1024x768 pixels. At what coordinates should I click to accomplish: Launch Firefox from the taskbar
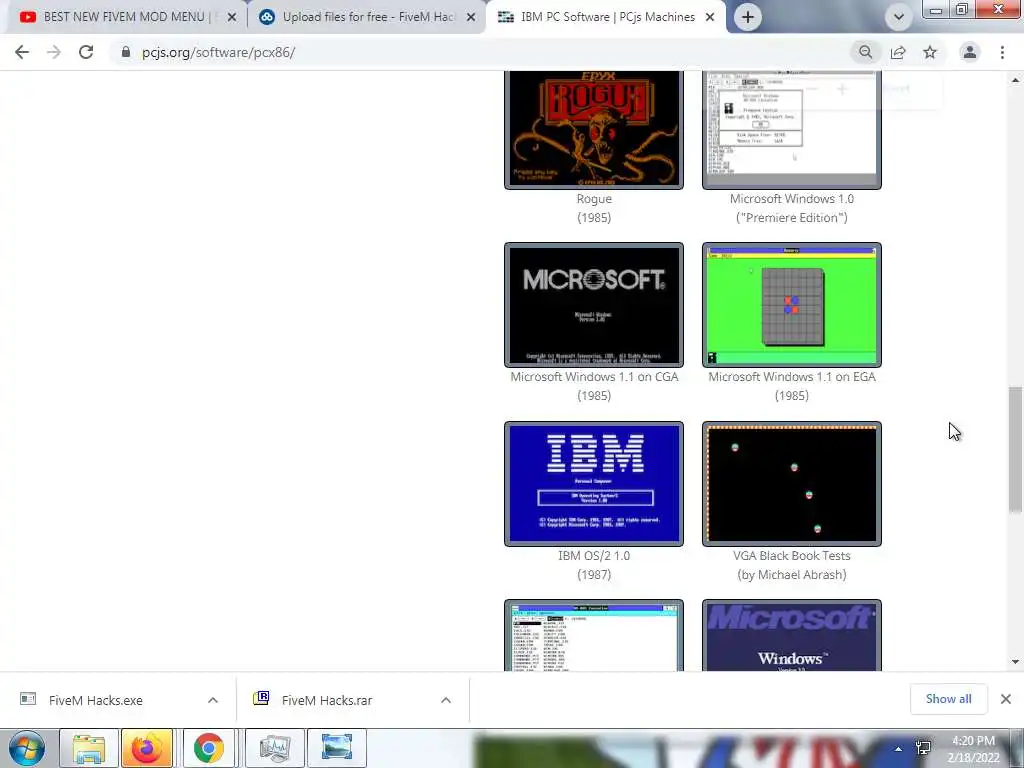point(146,748)
